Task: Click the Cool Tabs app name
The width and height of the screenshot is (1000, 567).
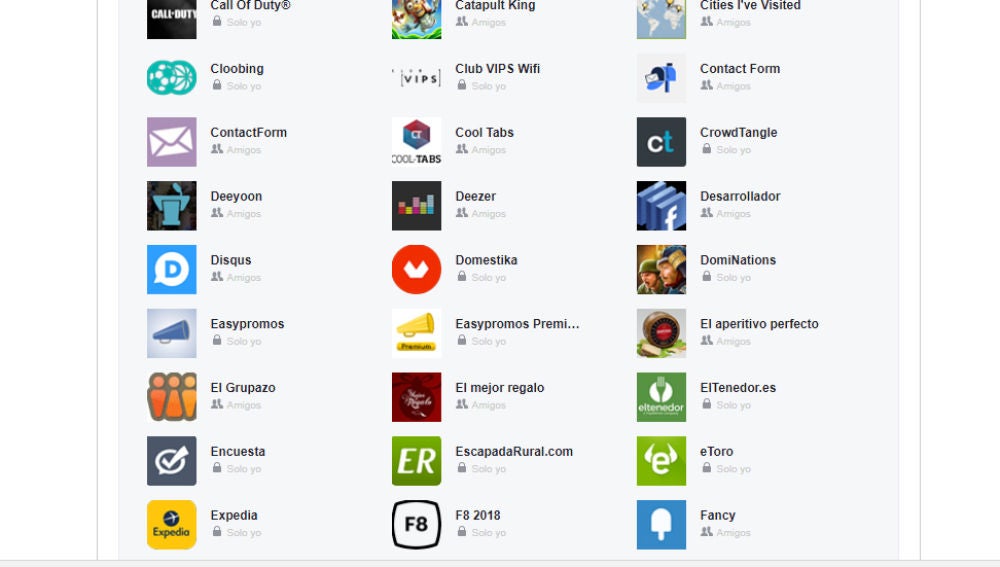Action: click(x=484, y=133)
